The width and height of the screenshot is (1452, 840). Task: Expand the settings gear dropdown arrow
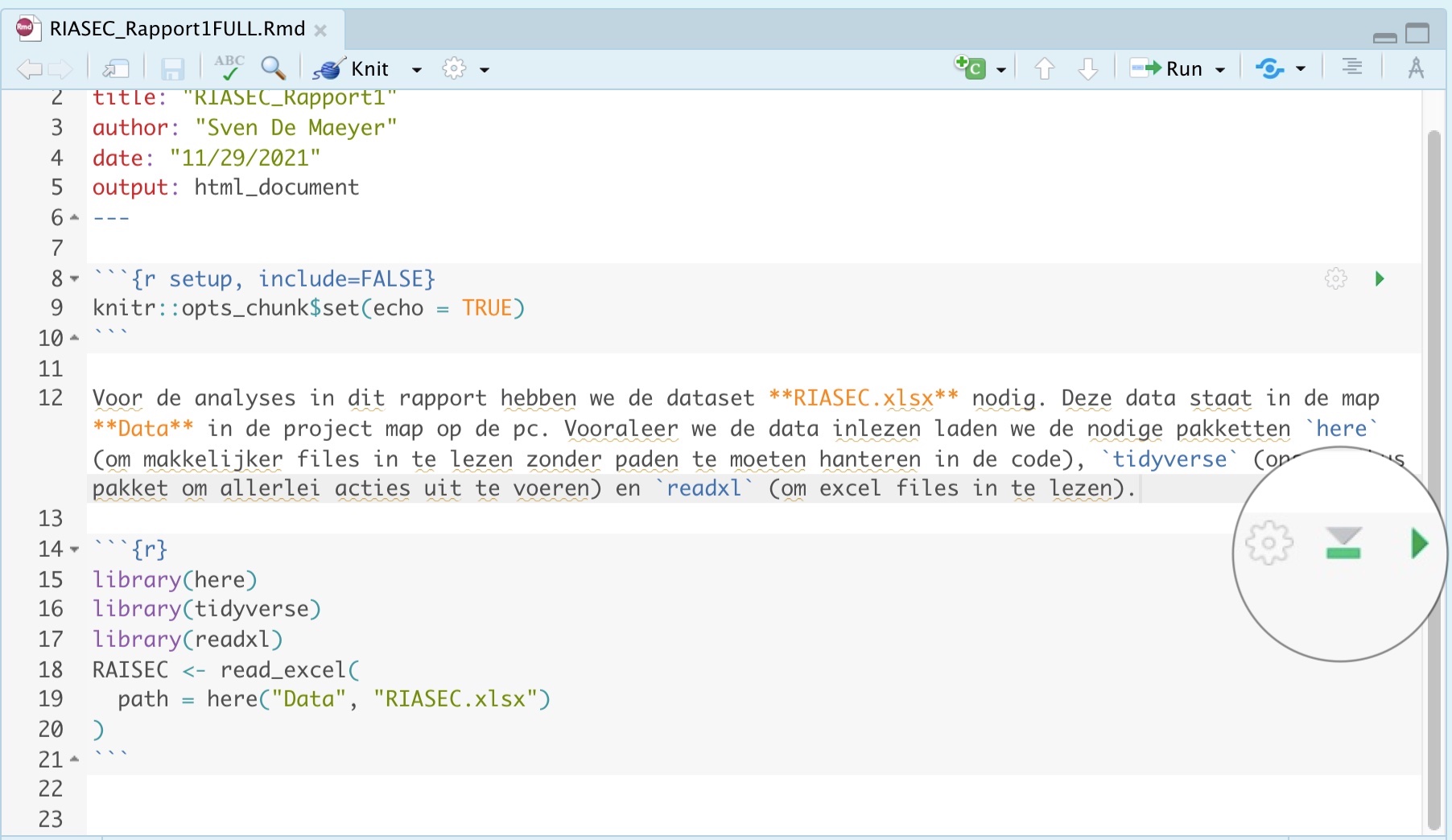[x=485, y=70]
